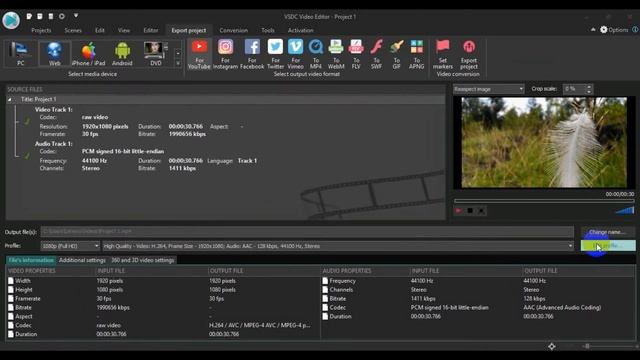640x360 pixels.
Task: Select the To GIF format
Action: (396, 55)
